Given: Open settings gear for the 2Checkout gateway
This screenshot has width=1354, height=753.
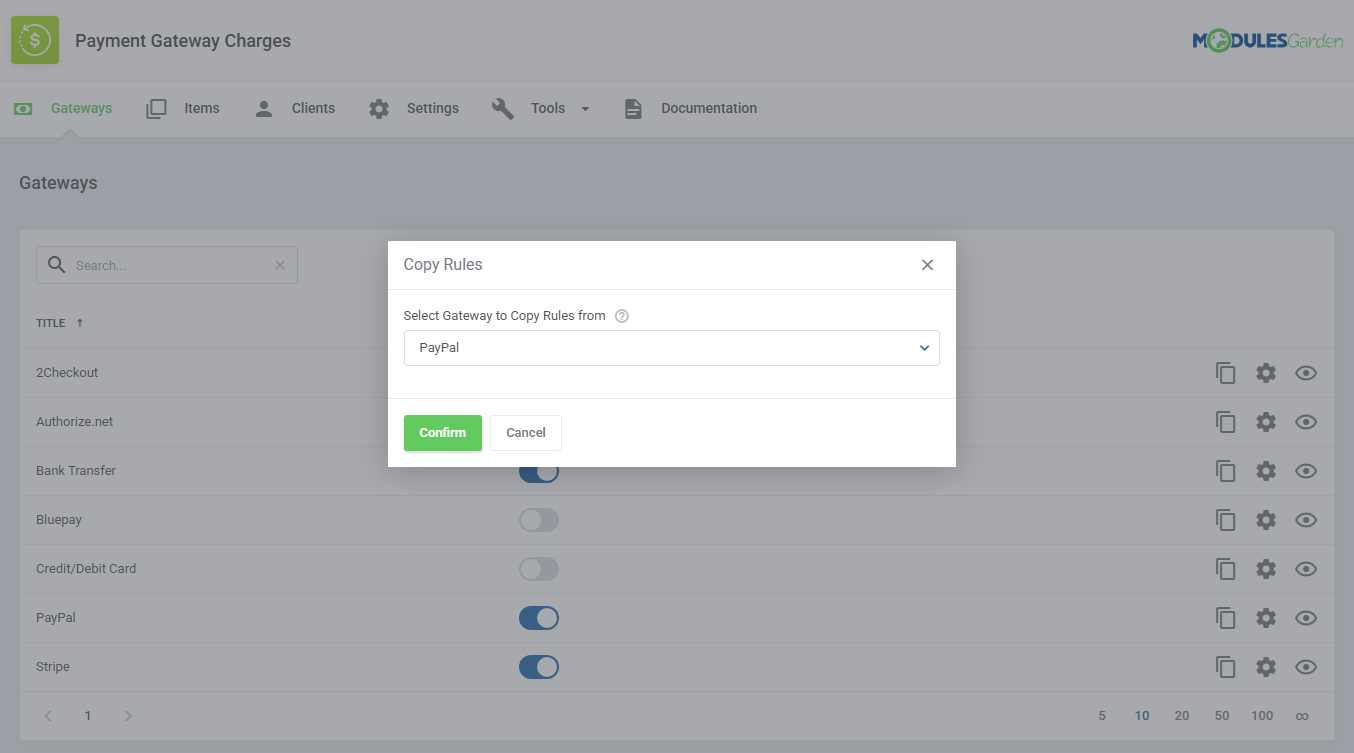Looking at the screenshot, I should (x=1266, y=373).
